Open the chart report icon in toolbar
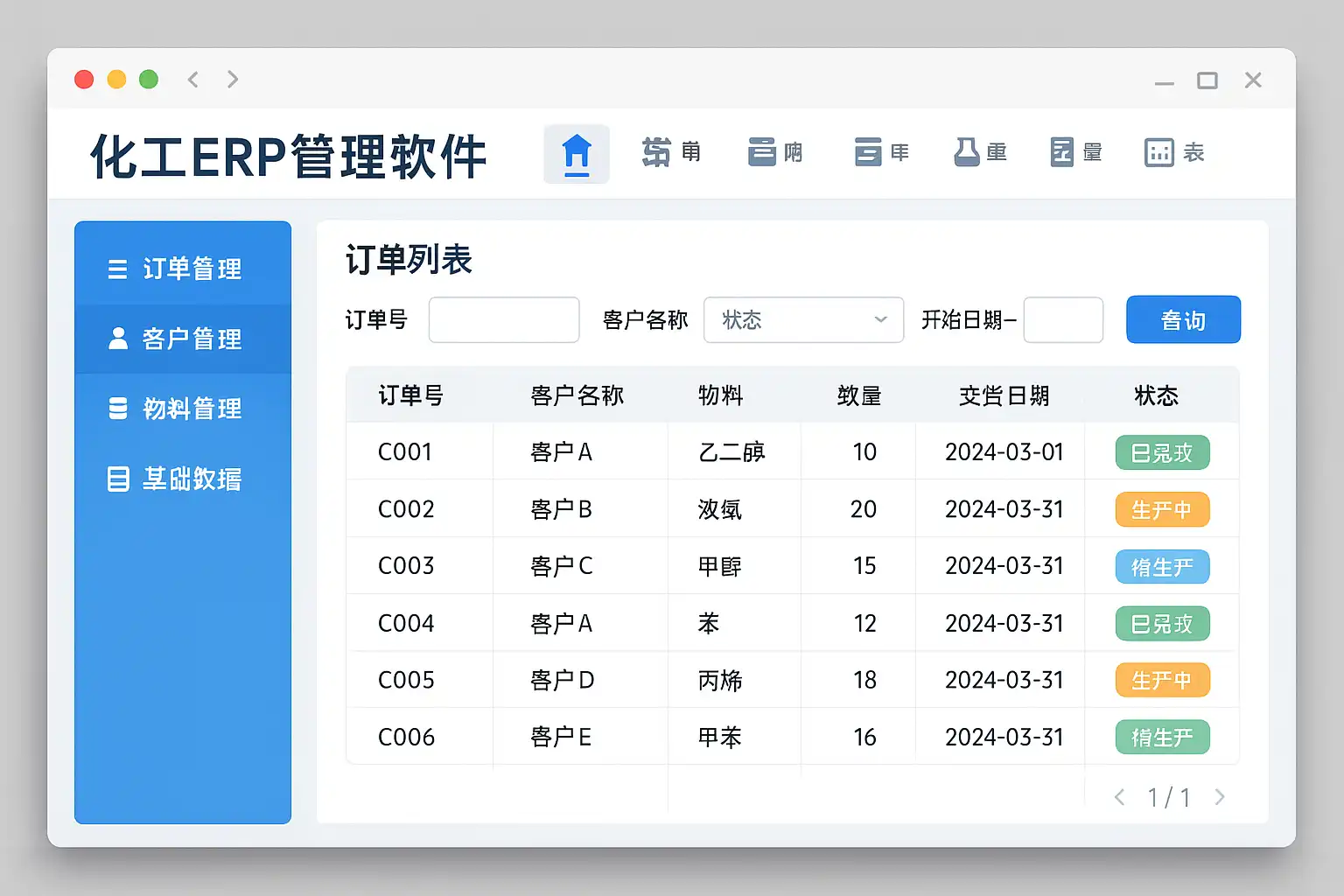This screenshot has width=1344, height=896. (1062, 152)
